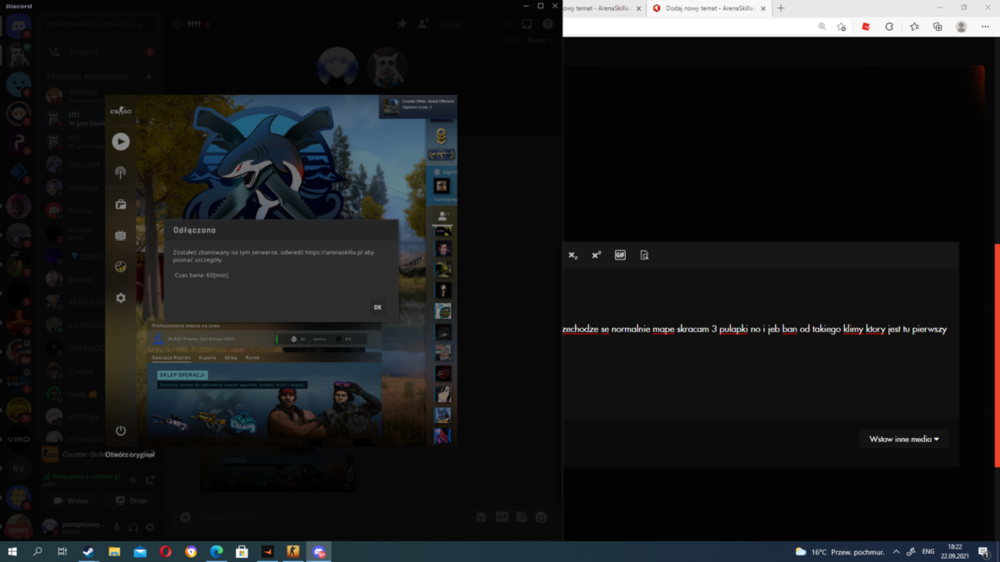Add friends to DM icon in Discord
The image size is (1000, 562).
click(423, 24)
